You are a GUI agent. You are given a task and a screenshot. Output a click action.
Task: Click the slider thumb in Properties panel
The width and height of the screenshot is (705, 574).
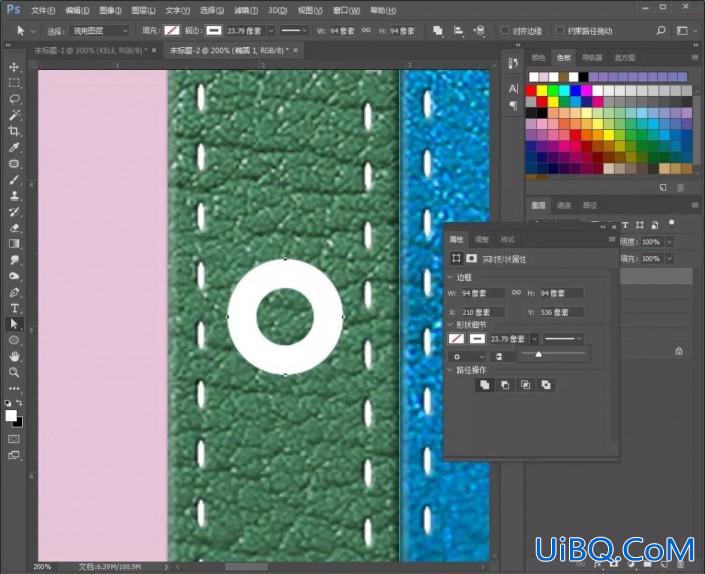point(538,355)
